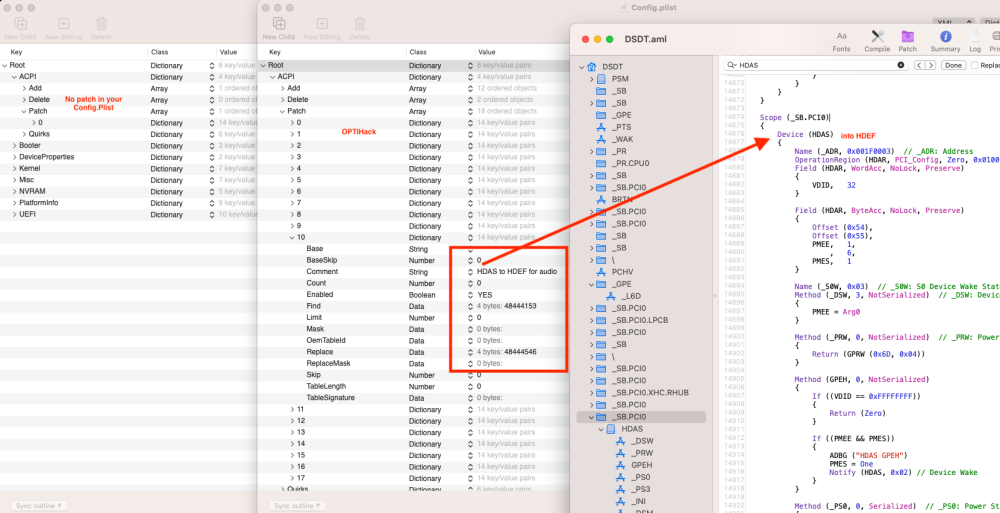Screen dimensions: 1000x513
Task: Show the Summary info icon
Action: pos(945,41)
